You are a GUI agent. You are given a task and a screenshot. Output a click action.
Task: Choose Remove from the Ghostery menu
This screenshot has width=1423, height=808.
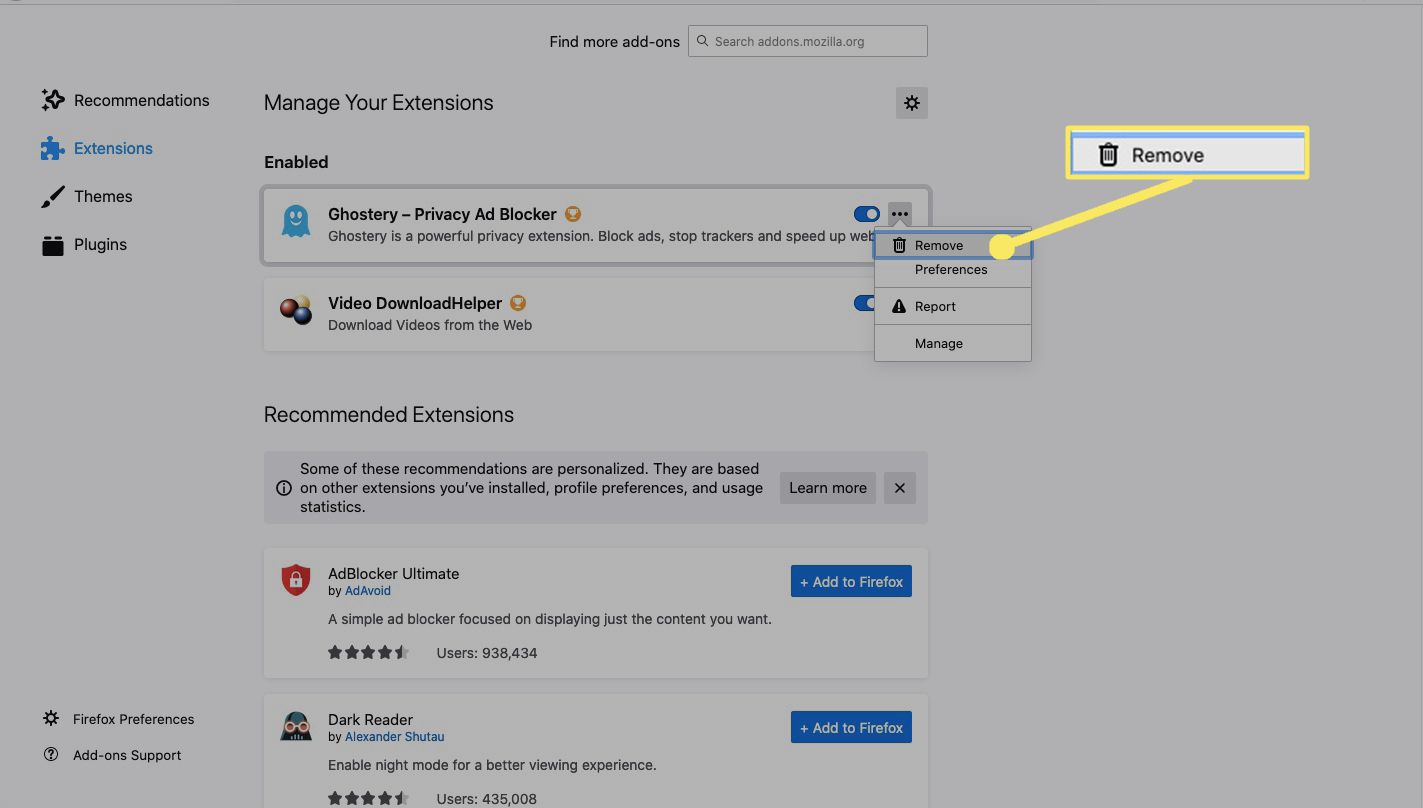(953, 245)
